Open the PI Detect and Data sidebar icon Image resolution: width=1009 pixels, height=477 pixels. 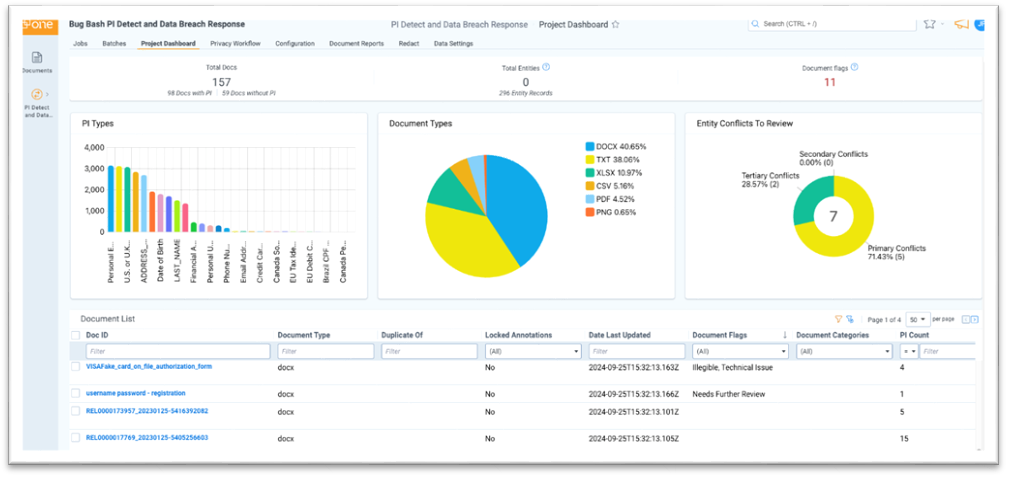click(37, 94)
